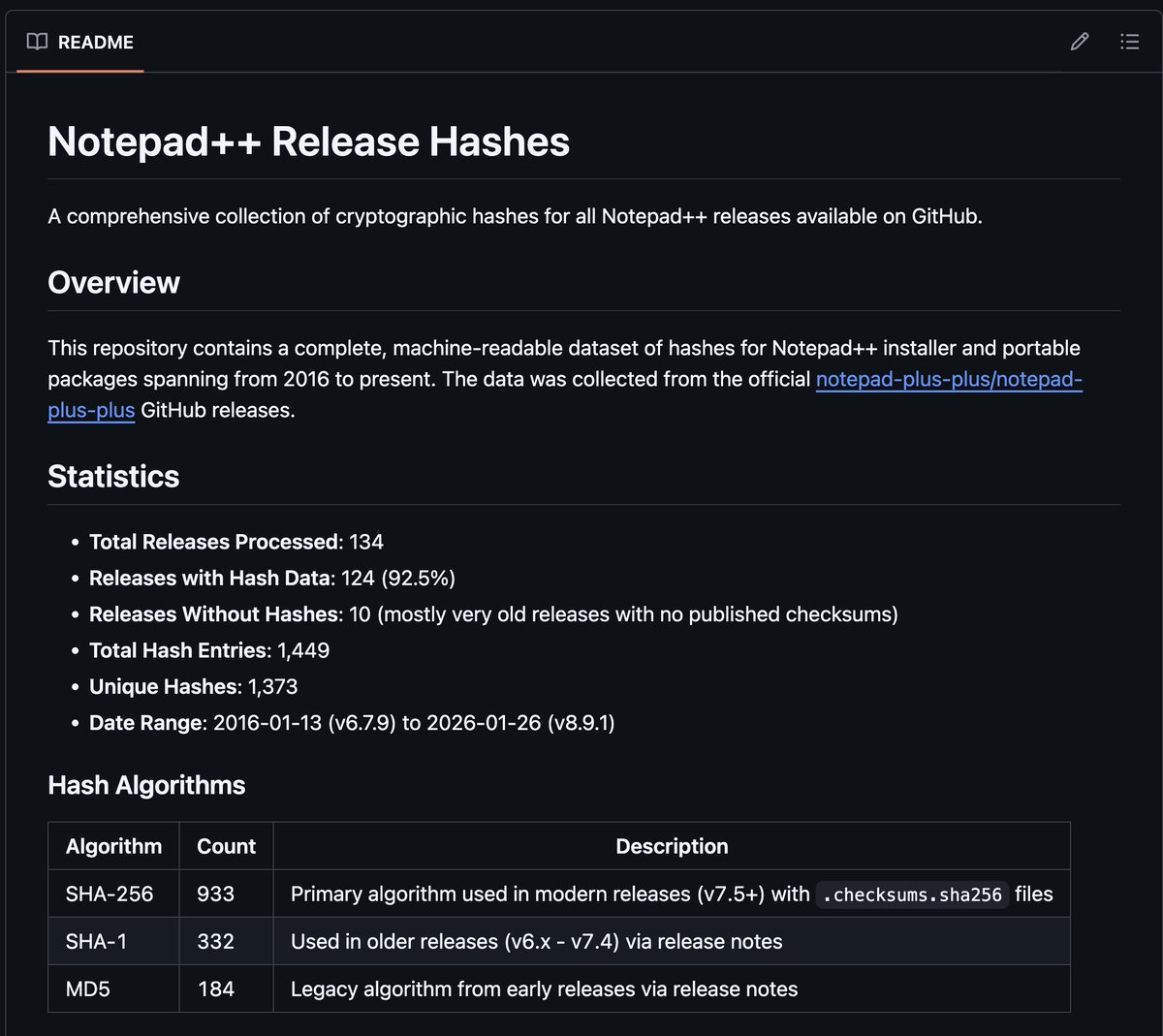Screen dimensions: 1163x1036
Task: Click the Releases Without Hashes bullet
Action: coord(493,614)
